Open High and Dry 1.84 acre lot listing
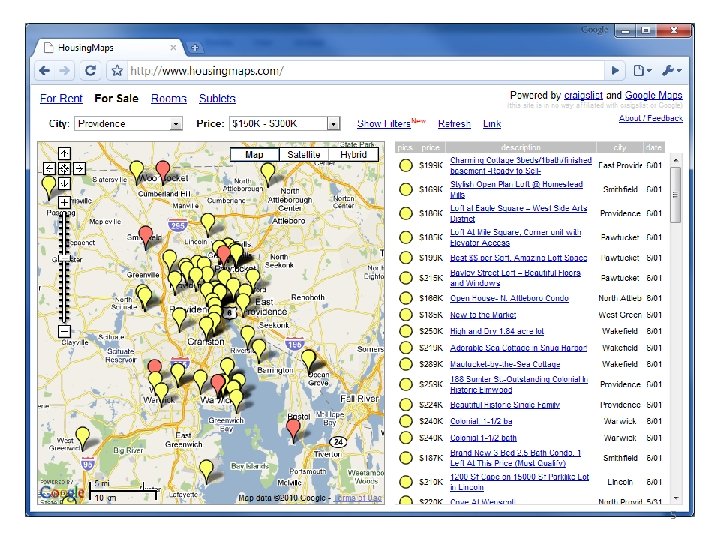Image resolution: width=720 pixels, height=540 pixels. pos(497,331)
